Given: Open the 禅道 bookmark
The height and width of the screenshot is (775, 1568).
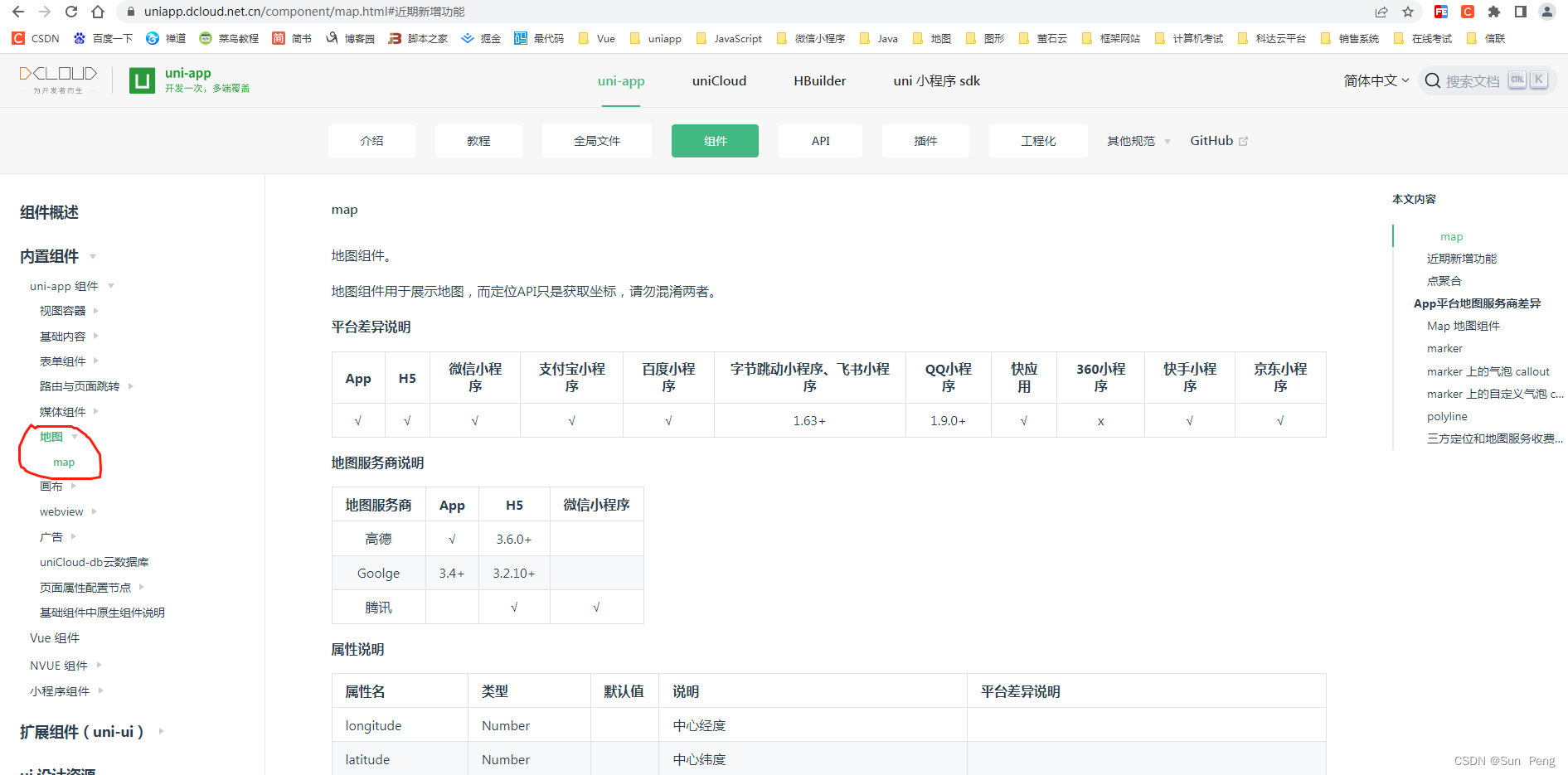Looking at the screenshot, I should [x=166, y=38].
